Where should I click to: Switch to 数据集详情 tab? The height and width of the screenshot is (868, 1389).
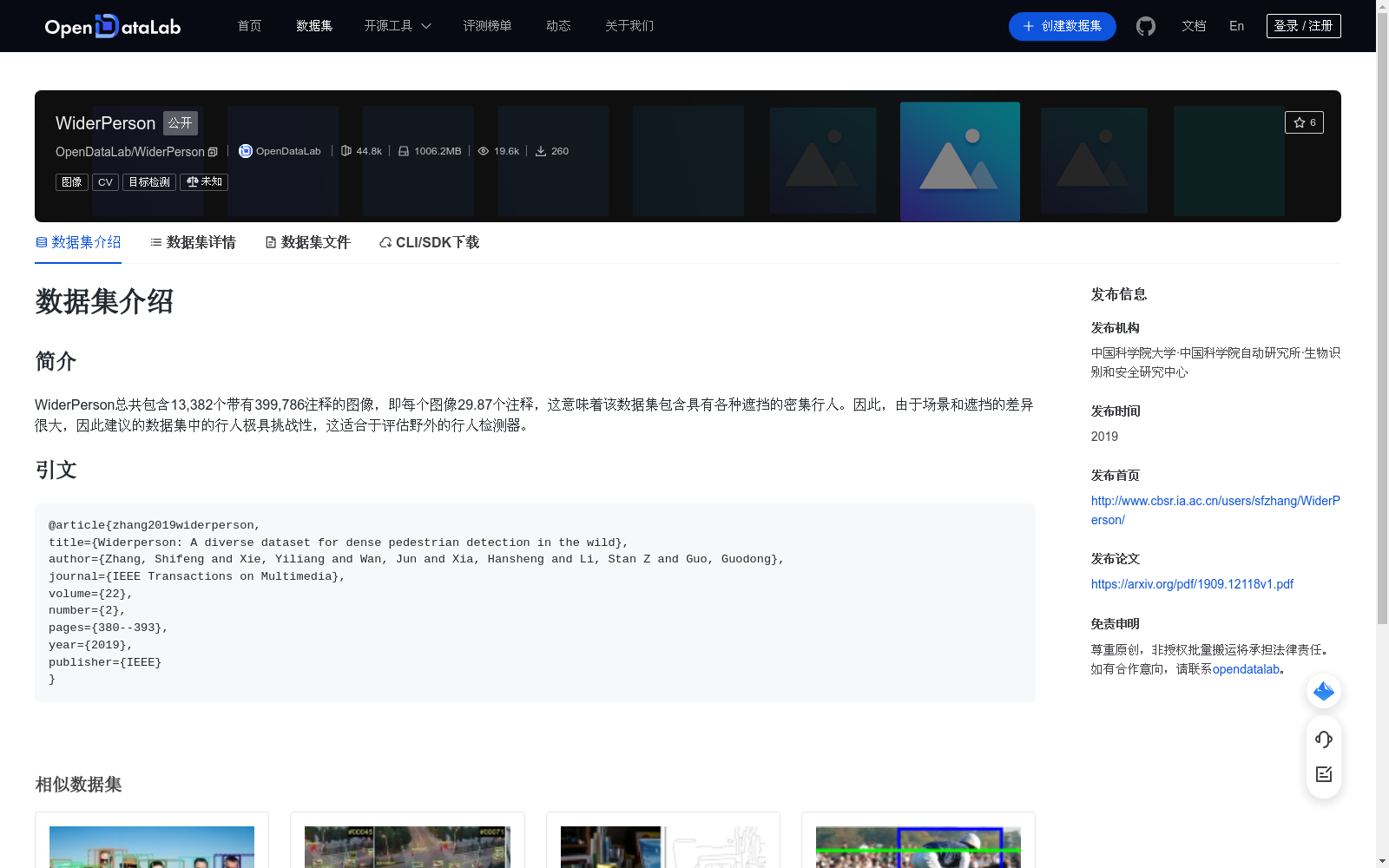tap(193, 242)
